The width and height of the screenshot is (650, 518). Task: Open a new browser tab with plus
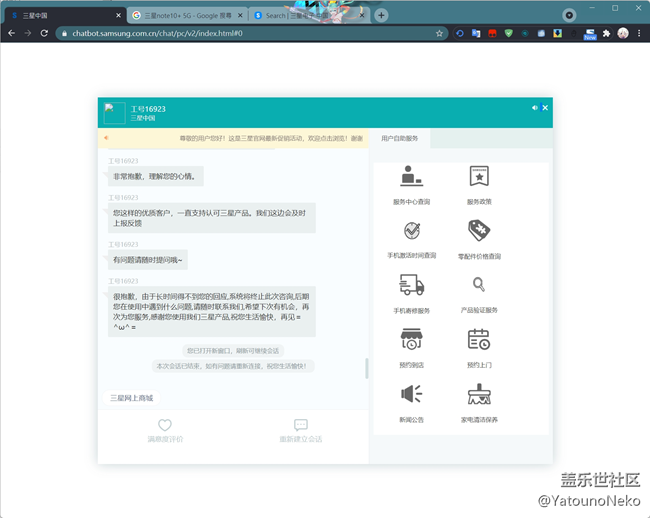pos(381,15)
